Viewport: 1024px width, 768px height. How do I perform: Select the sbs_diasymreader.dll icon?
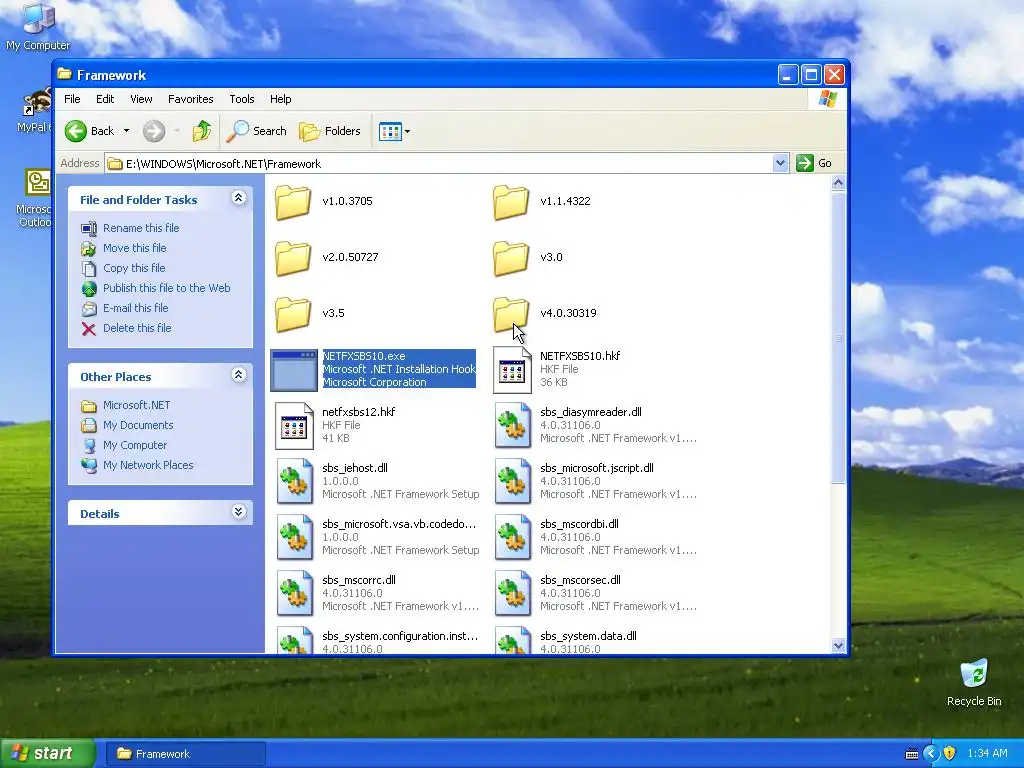[x=512, y=426]
